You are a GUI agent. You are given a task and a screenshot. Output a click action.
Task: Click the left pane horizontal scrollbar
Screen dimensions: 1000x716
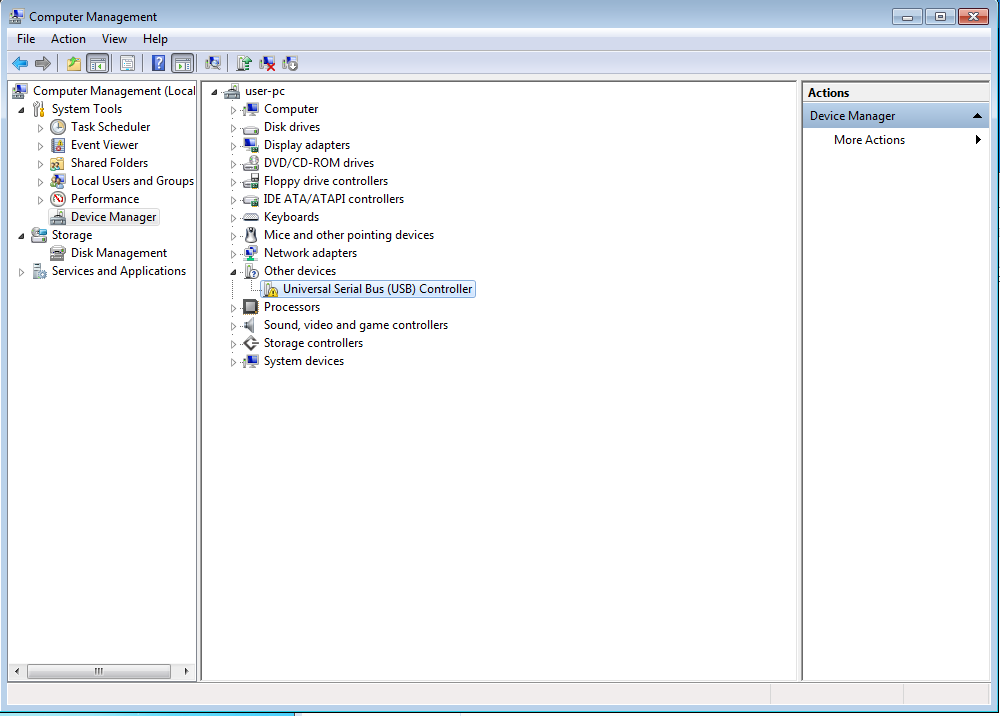98,671
